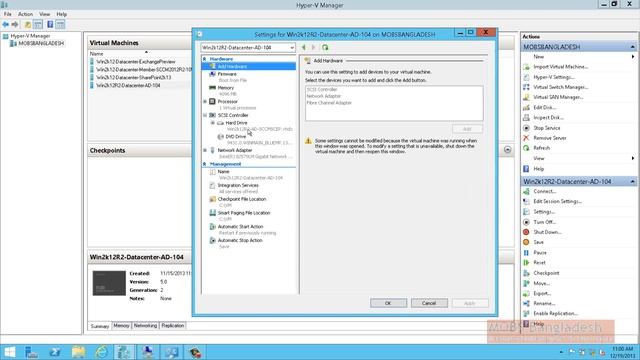The image size is (640, 360).
Task: Click Refresh in Actions pane
Action: (541, 148)
